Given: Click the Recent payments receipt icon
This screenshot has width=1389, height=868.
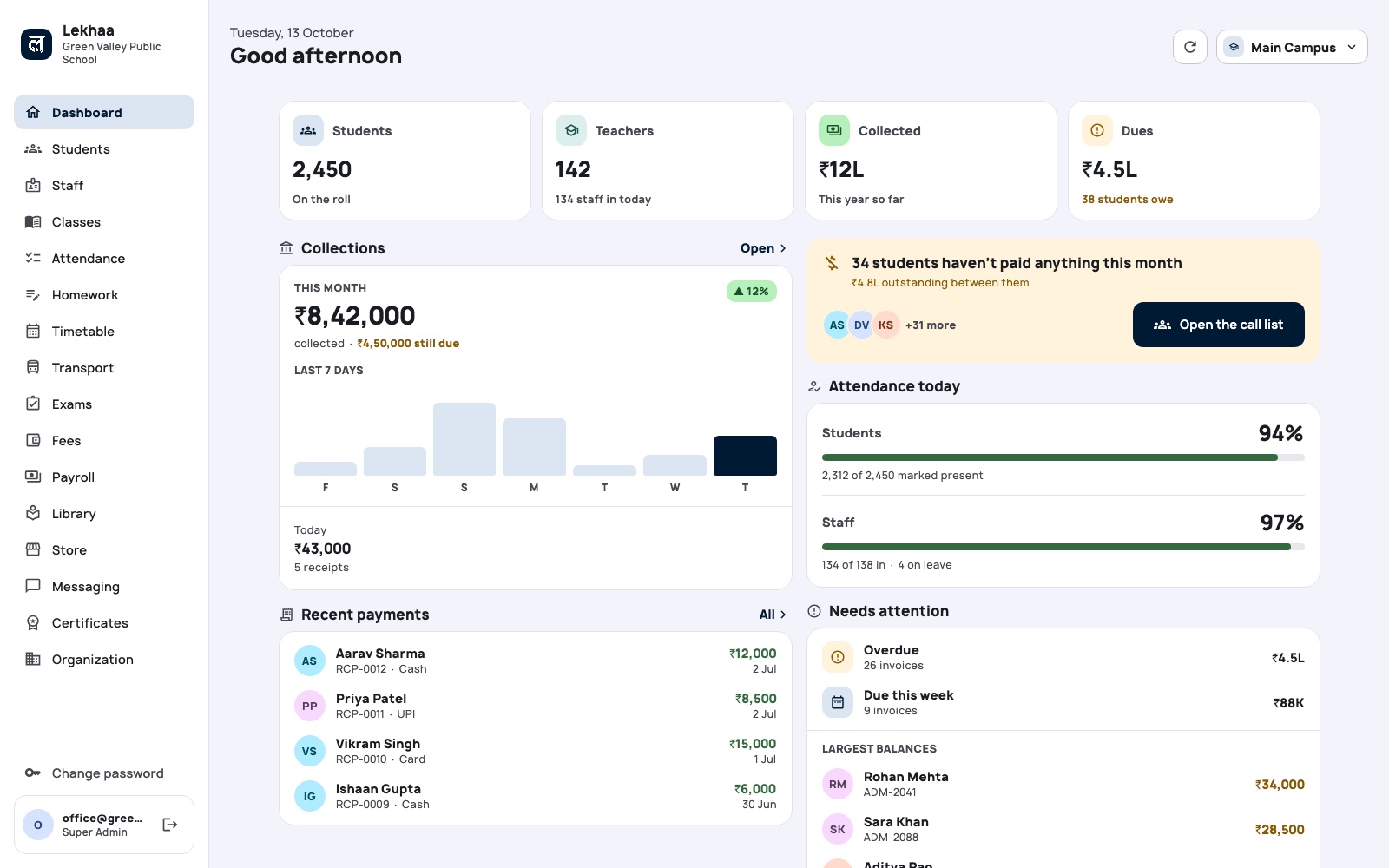Looking at the screenshot, I should point(286,615).
